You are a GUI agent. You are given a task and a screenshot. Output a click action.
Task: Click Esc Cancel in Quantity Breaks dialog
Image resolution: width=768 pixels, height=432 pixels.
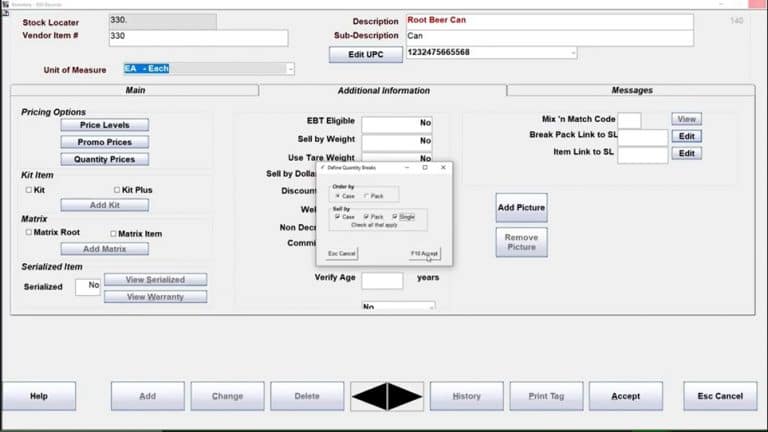pos(342,254)
